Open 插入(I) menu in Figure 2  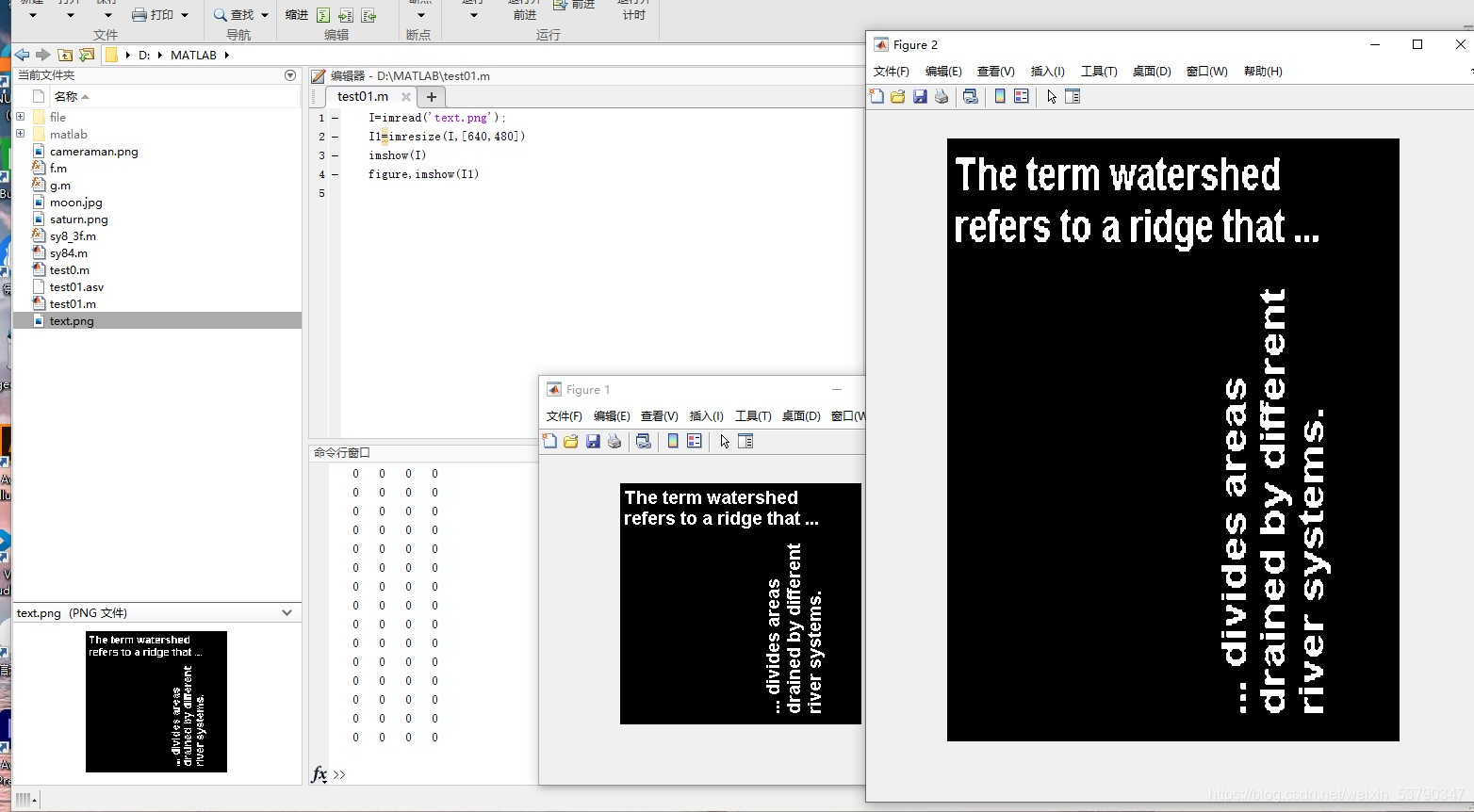coord(1048,72)
